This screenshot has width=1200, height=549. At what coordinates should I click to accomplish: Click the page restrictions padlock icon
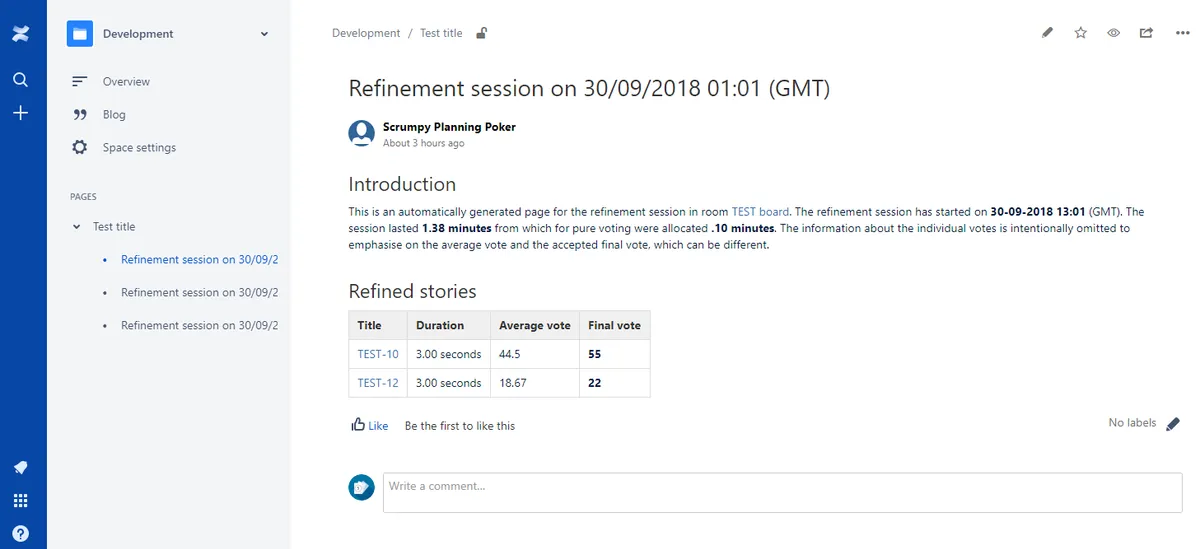[482, 33]
